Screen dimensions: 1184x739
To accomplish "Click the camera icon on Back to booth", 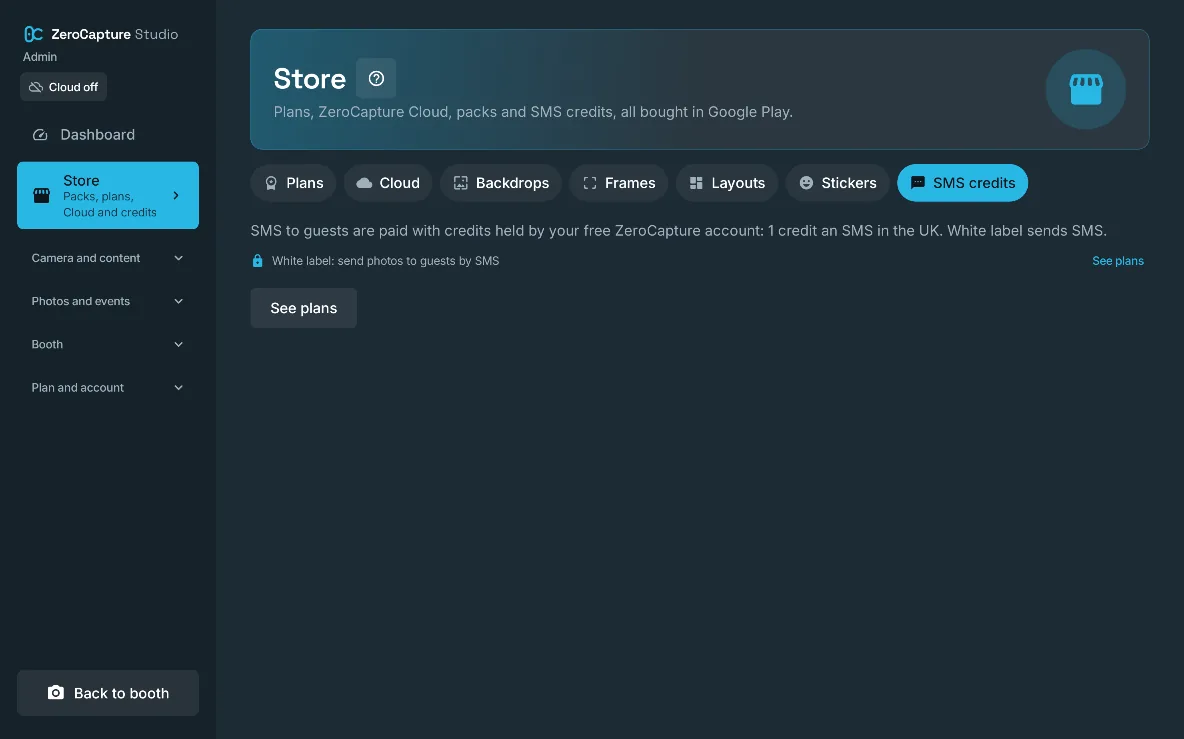I will [x=56, y=692].
